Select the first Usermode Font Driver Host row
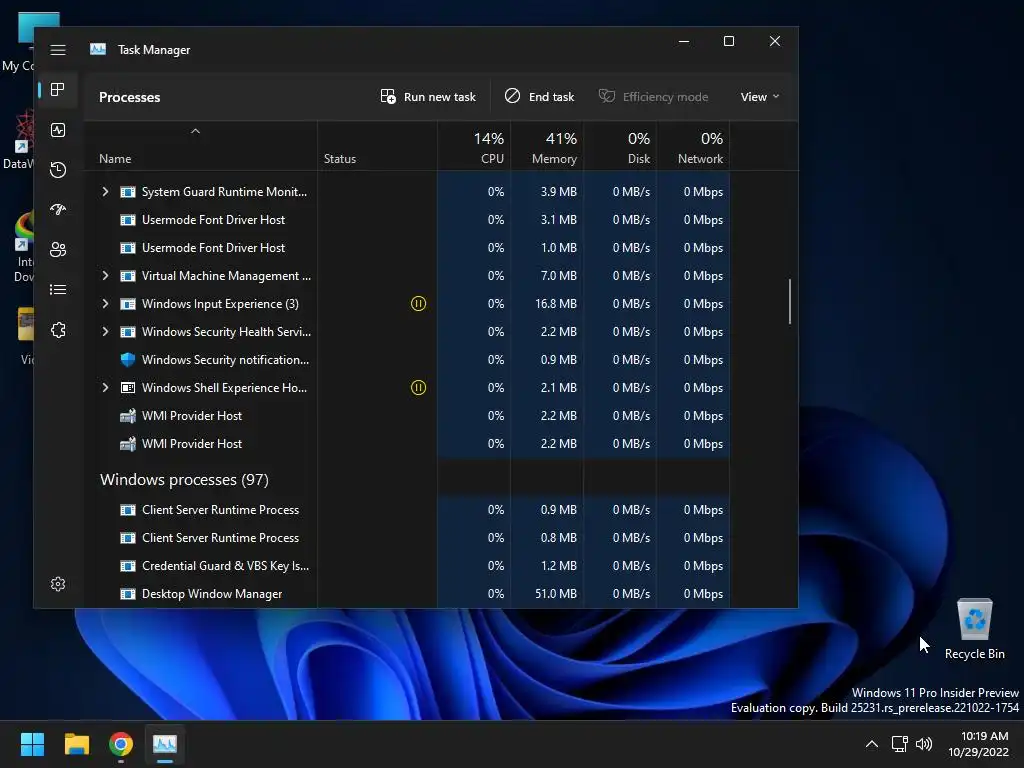This screenshot has width=1024, height=768. click(x=413, y=219)
